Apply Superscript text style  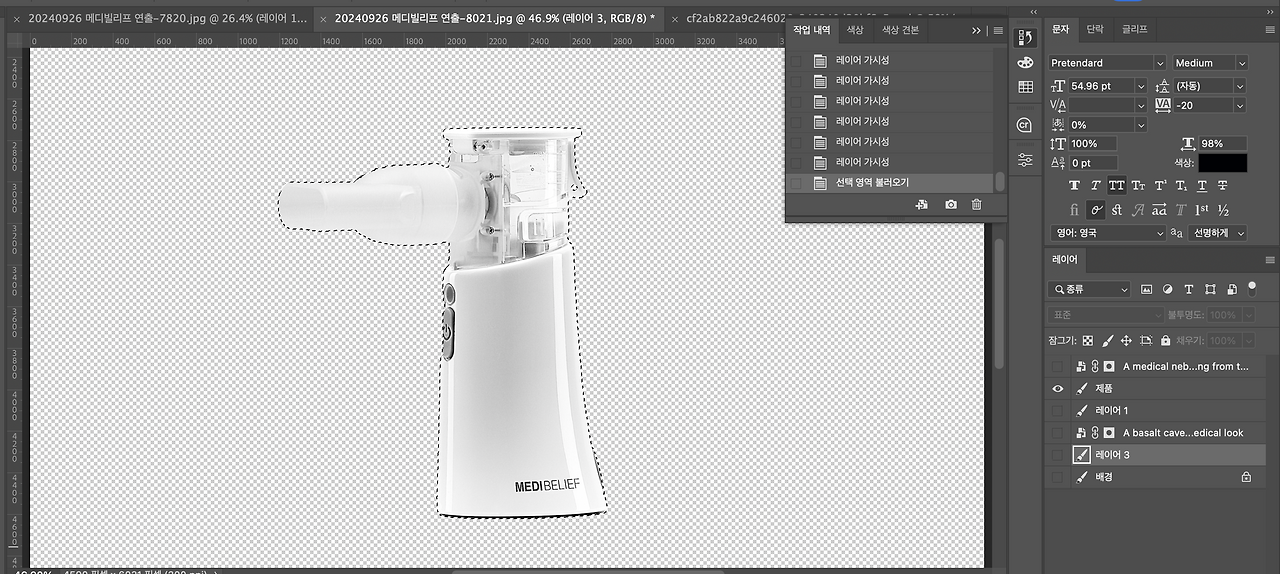pos(1160,185)
